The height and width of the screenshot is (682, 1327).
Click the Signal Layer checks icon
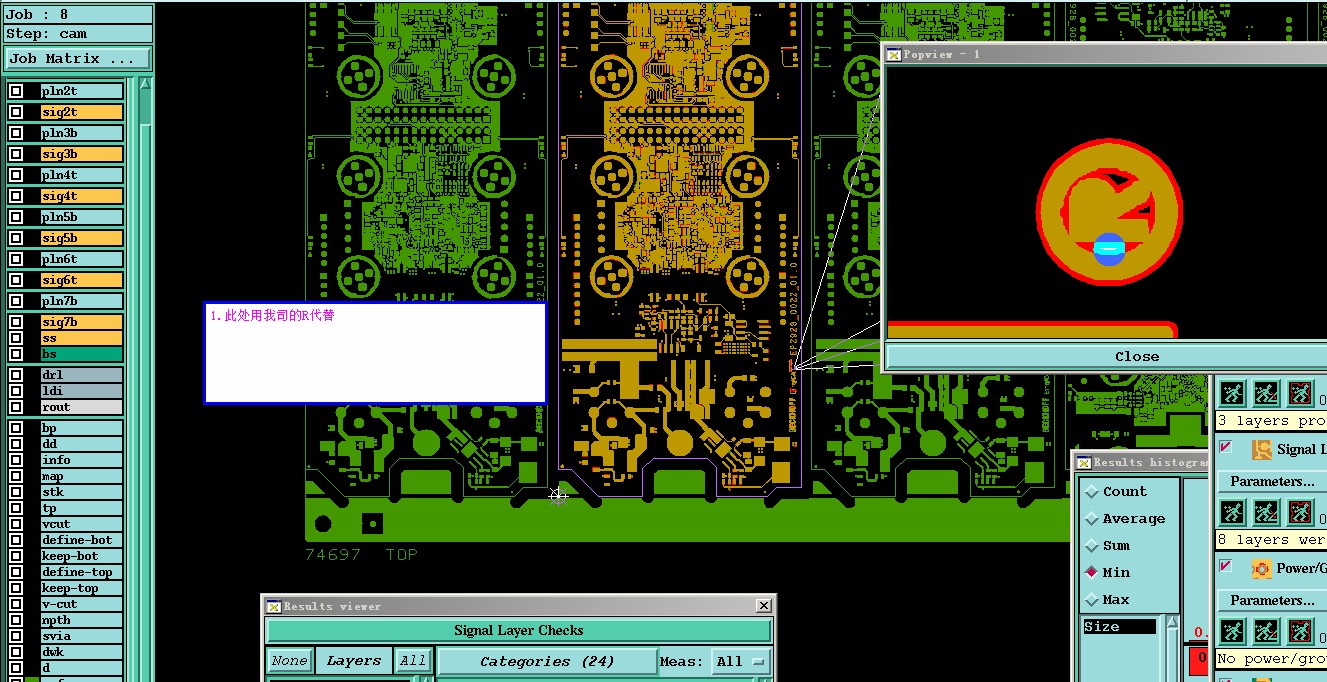coord(1261,449)
